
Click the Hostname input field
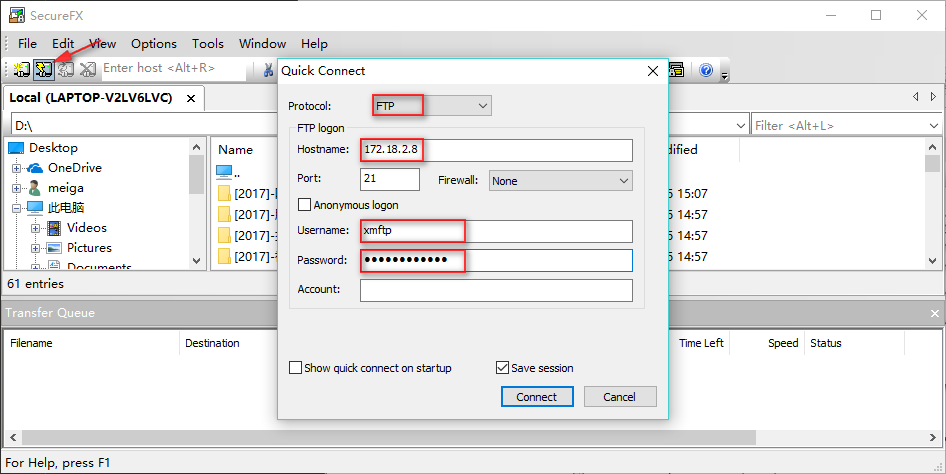click(497, 150)
